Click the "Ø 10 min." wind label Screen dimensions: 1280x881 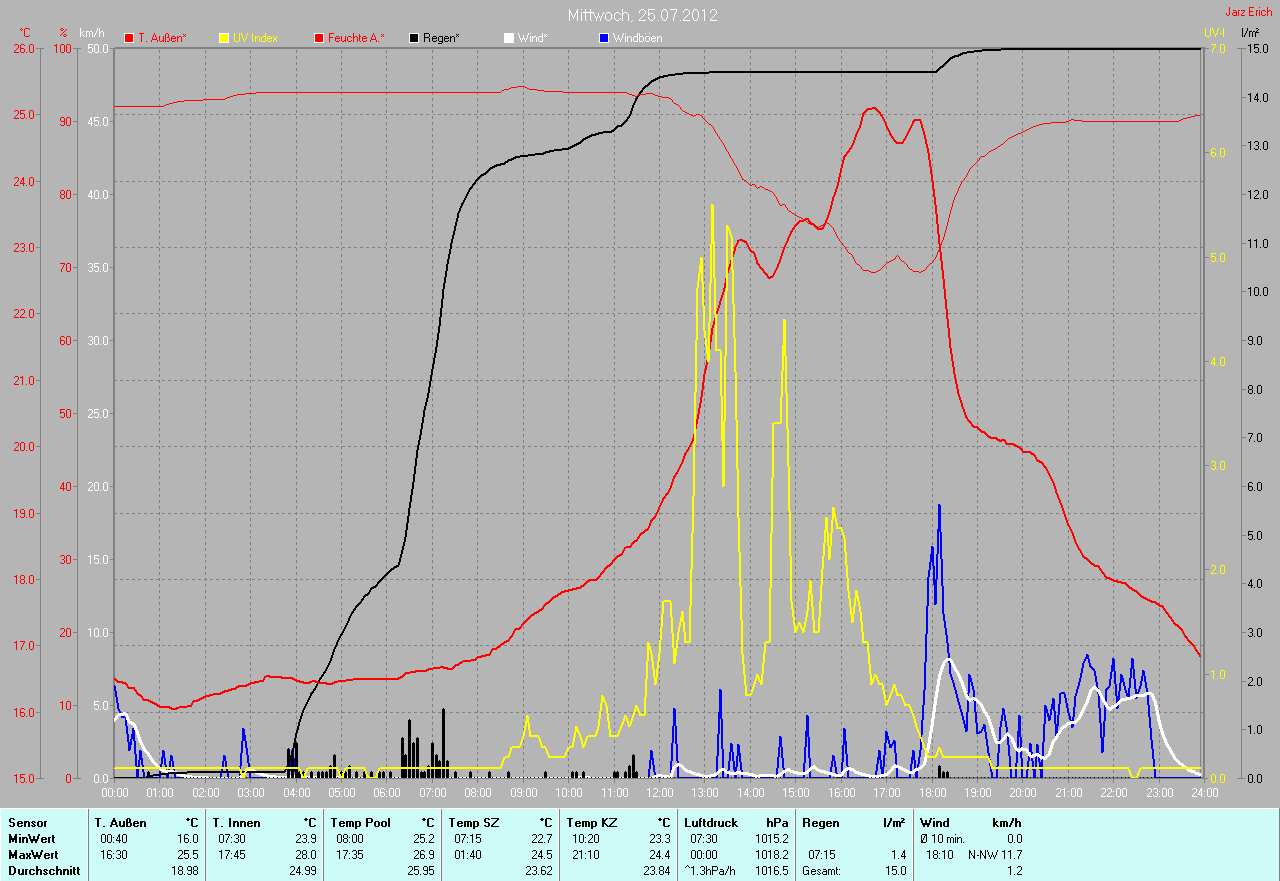tap(944, 839)
